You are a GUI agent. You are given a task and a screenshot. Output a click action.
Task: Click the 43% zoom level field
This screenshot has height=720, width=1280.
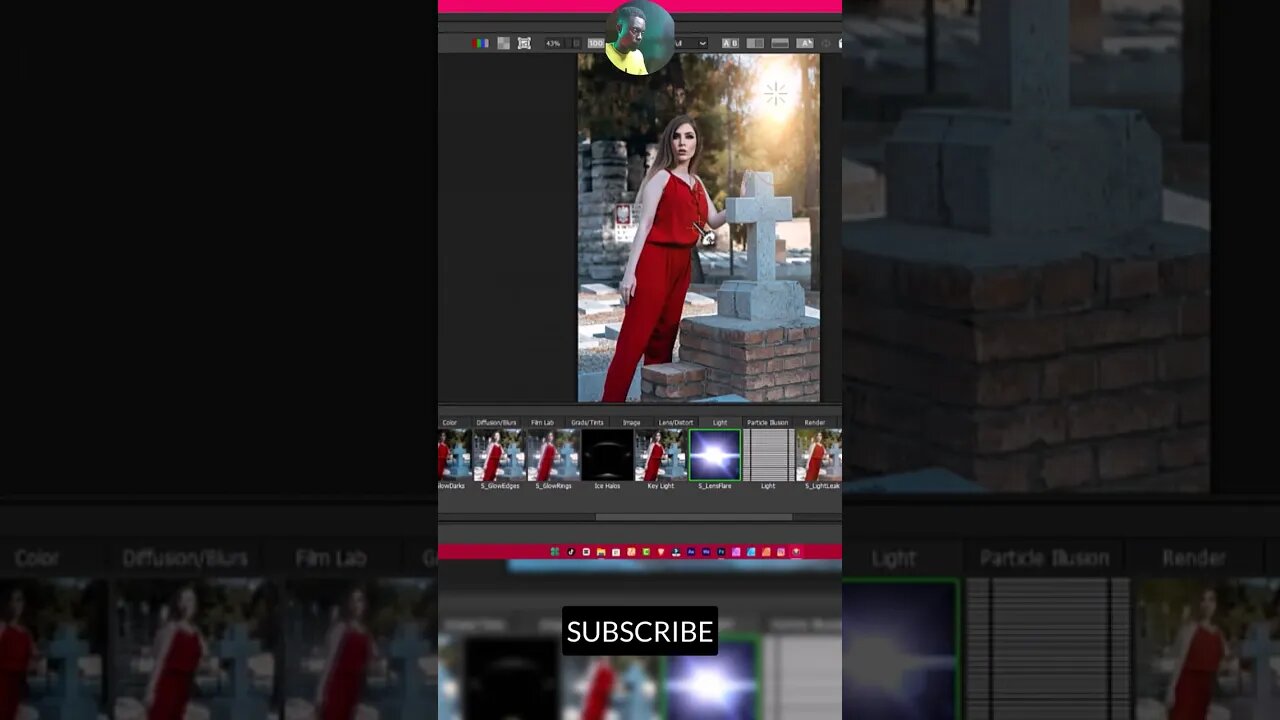(553, 43)
